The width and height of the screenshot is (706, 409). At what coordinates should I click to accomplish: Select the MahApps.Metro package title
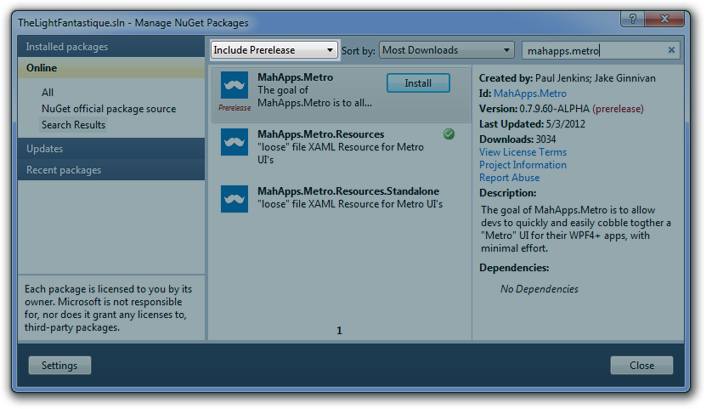coord(295,77)
